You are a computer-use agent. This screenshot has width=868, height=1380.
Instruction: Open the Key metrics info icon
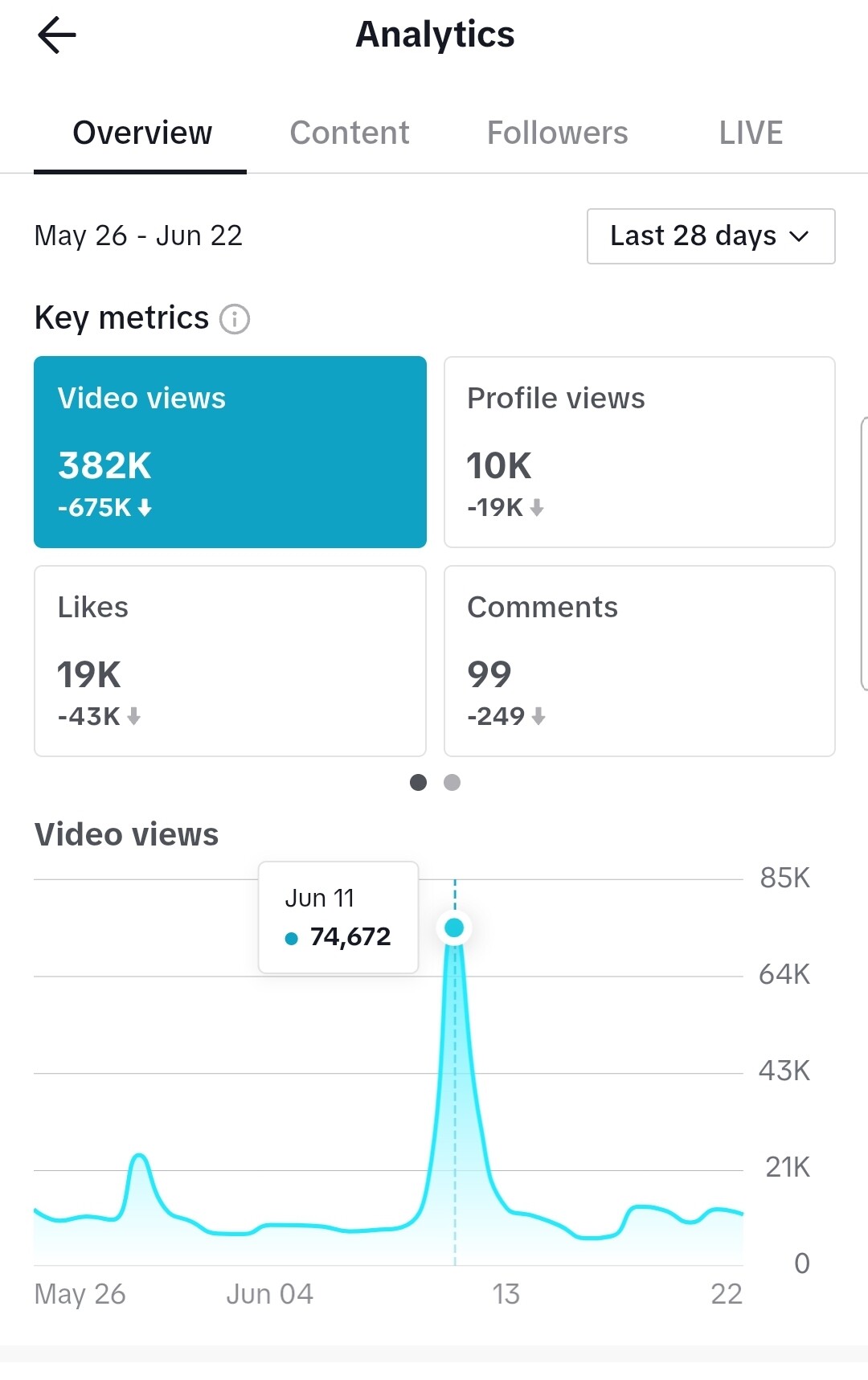pos(235,319)
